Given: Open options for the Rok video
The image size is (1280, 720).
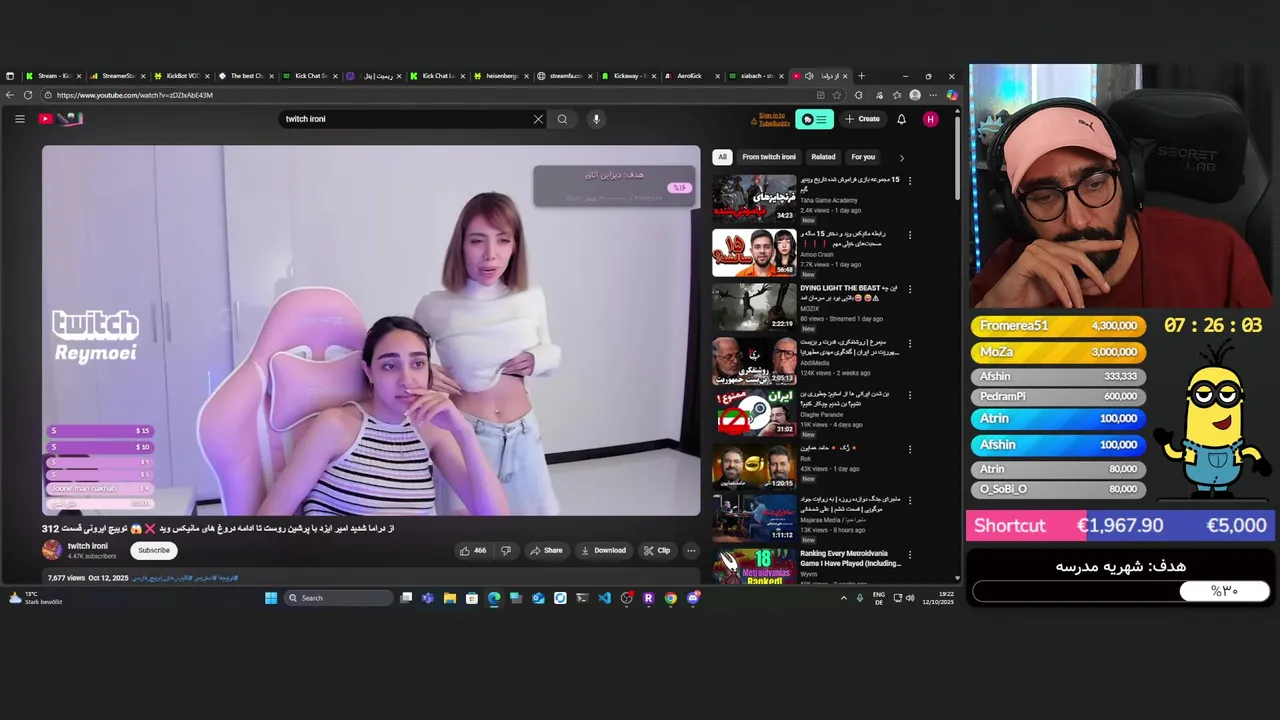Looking at the screenshot, I should (910, 450).
